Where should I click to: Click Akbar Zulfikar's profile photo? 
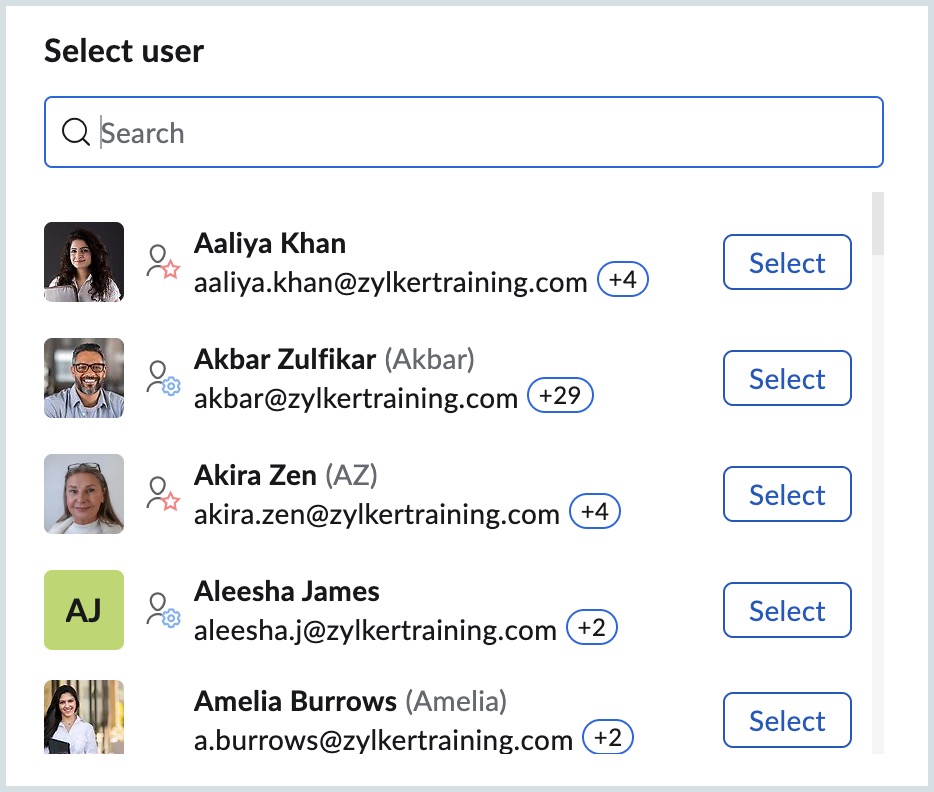click(84, 378)
